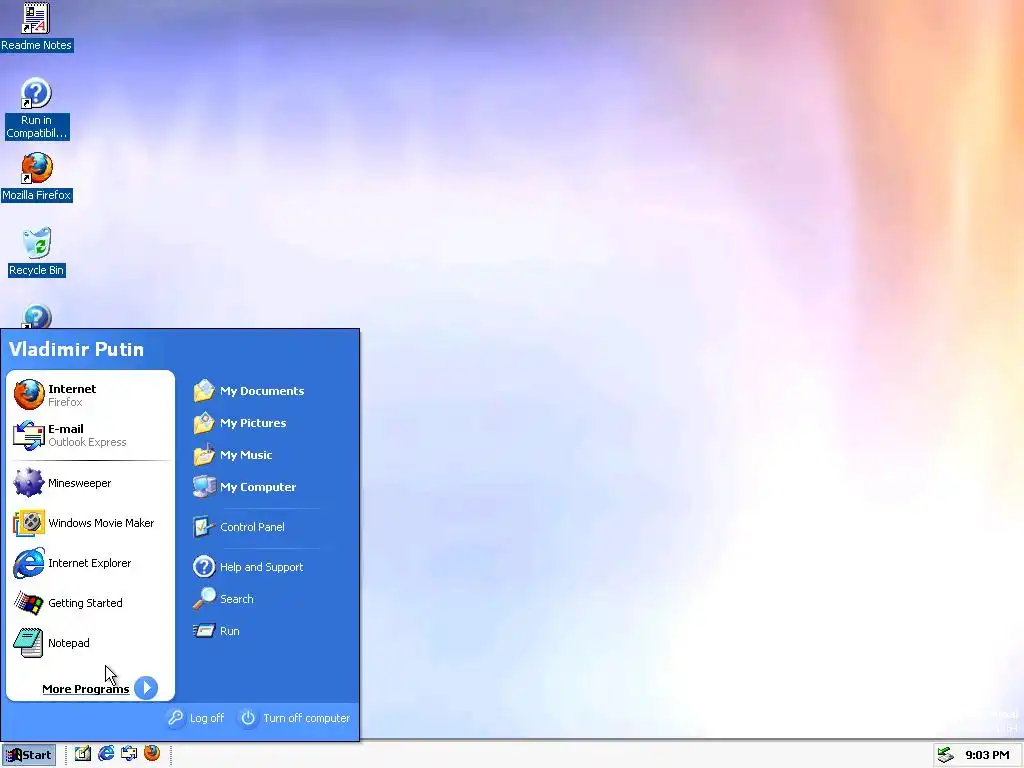Viewport: 1024px width, 768px height.
Task: Click the Firefox icon in Start menu
Action: (x=29, y=394)
